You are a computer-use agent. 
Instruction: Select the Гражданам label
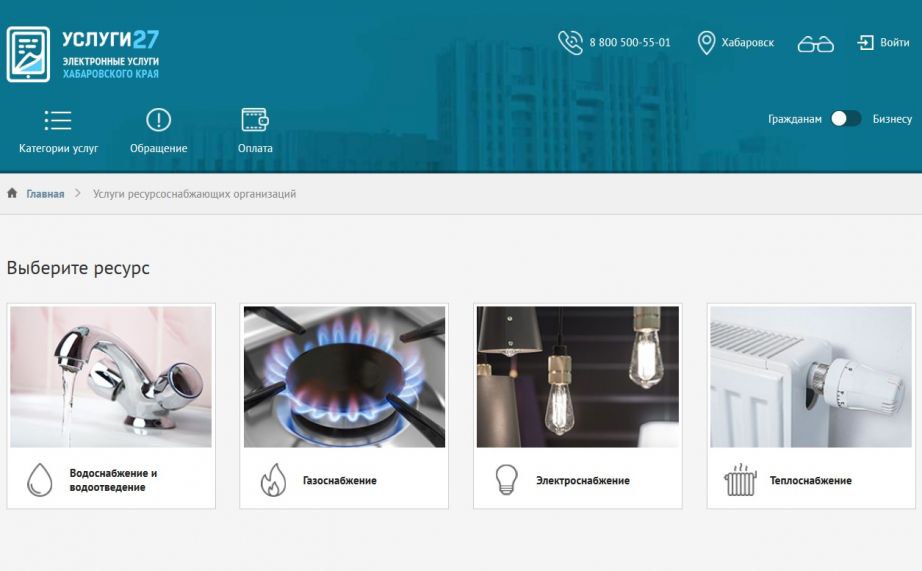coord(794,119)
